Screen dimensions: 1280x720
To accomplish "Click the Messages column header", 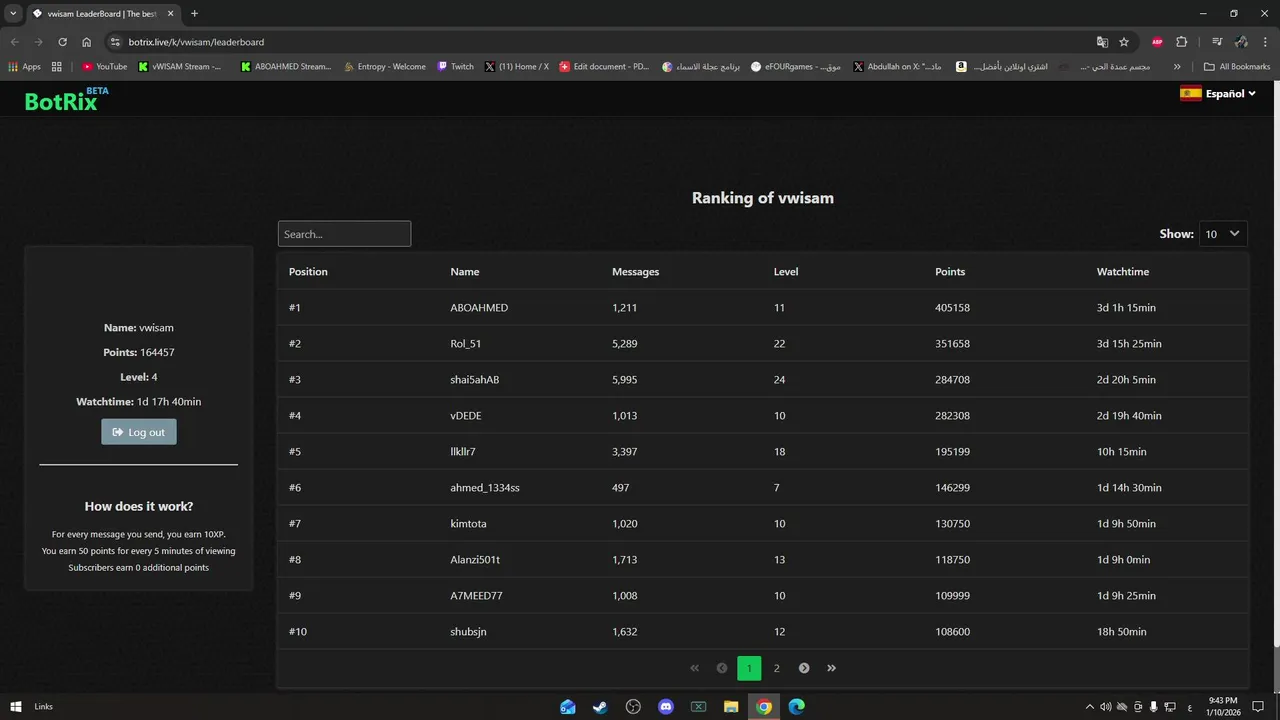I will [635, 272].
